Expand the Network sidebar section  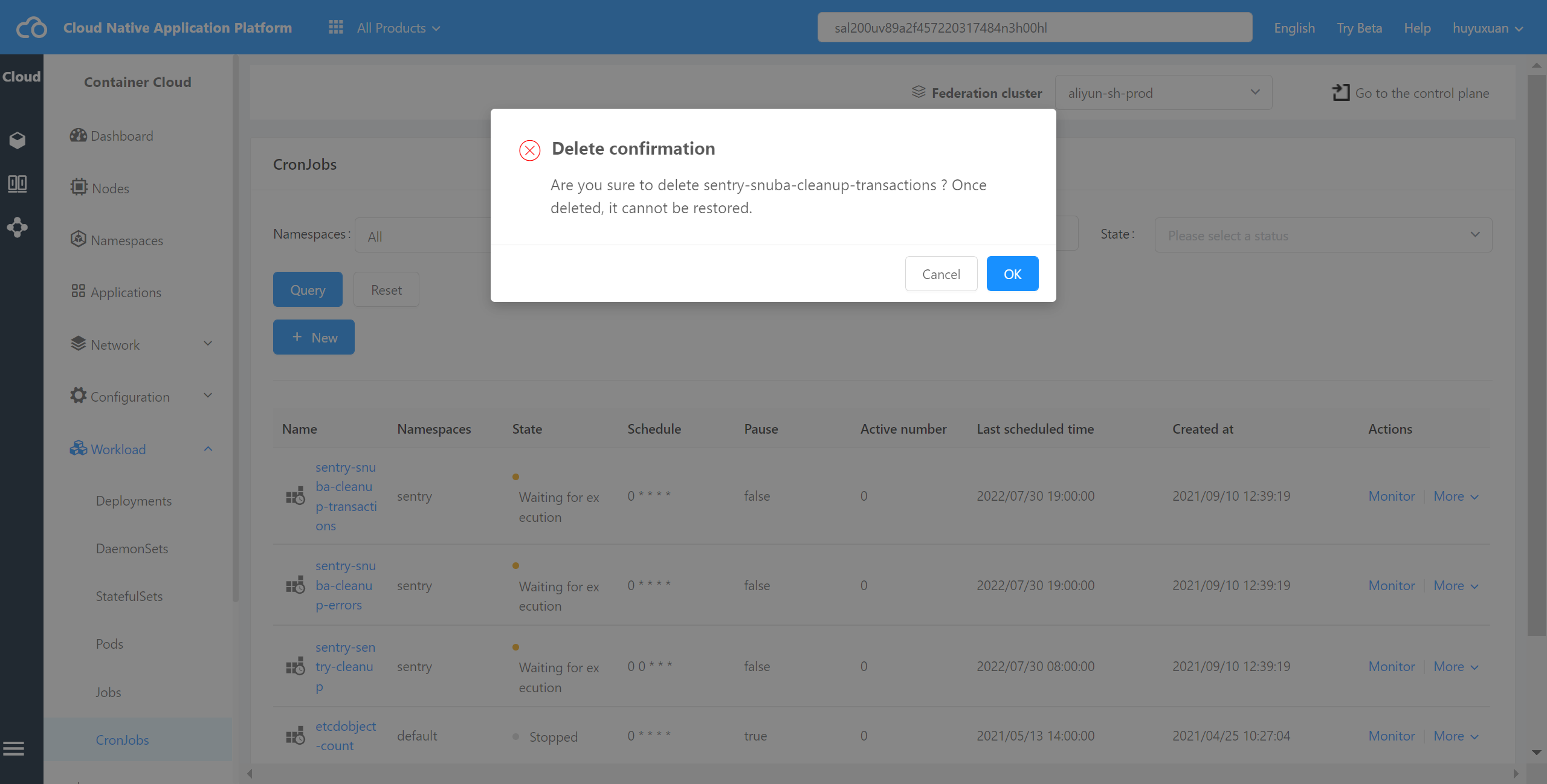tap(208, 344)
